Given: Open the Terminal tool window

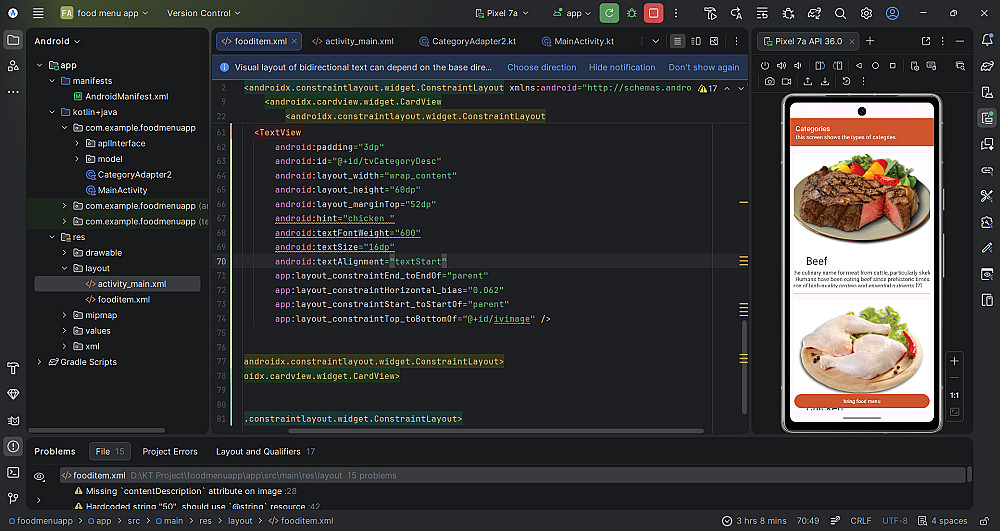Looking at the screenshot, I should [13, 471].
